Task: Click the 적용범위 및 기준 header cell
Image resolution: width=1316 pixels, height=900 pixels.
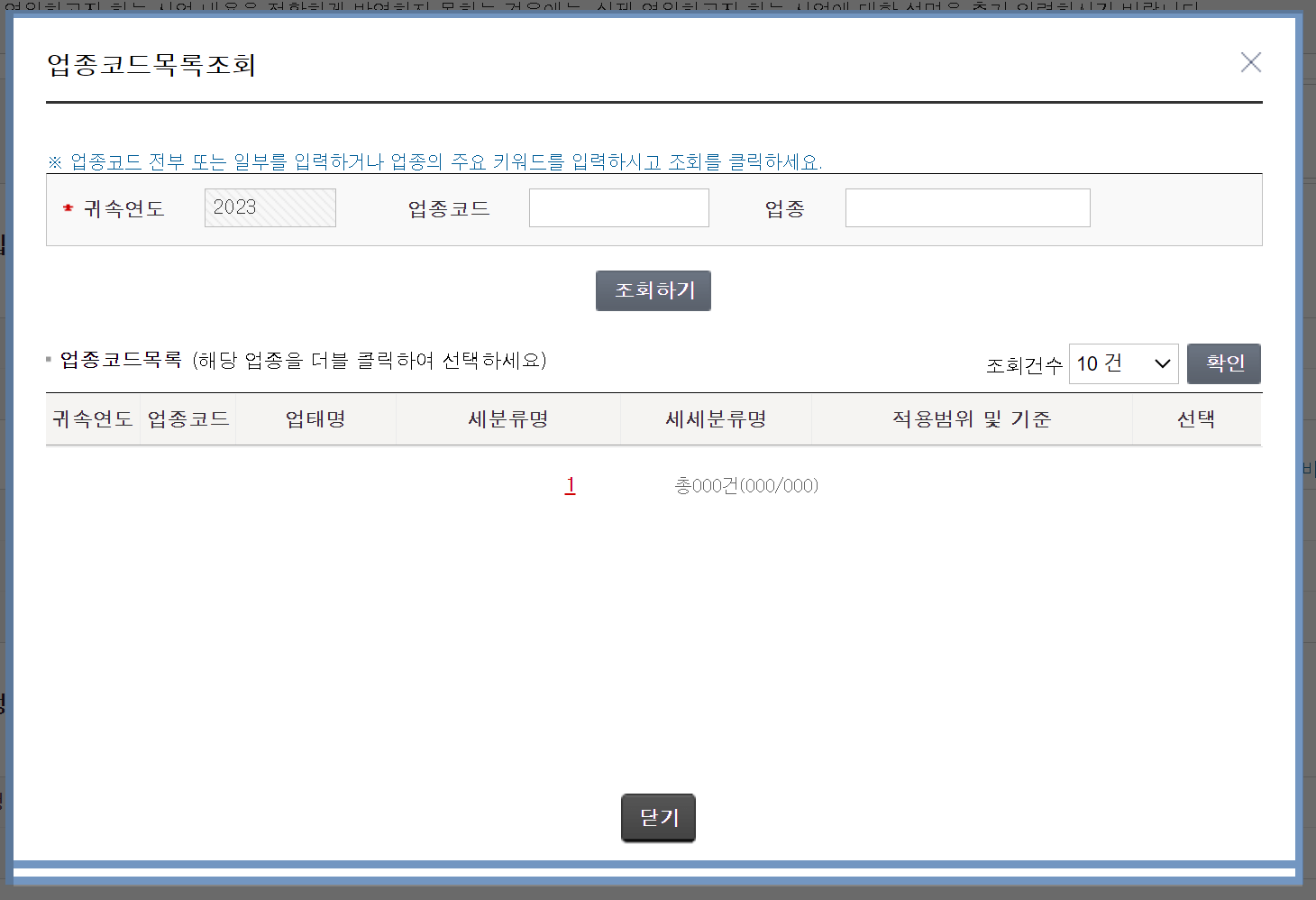Action: tap(972, 418)
